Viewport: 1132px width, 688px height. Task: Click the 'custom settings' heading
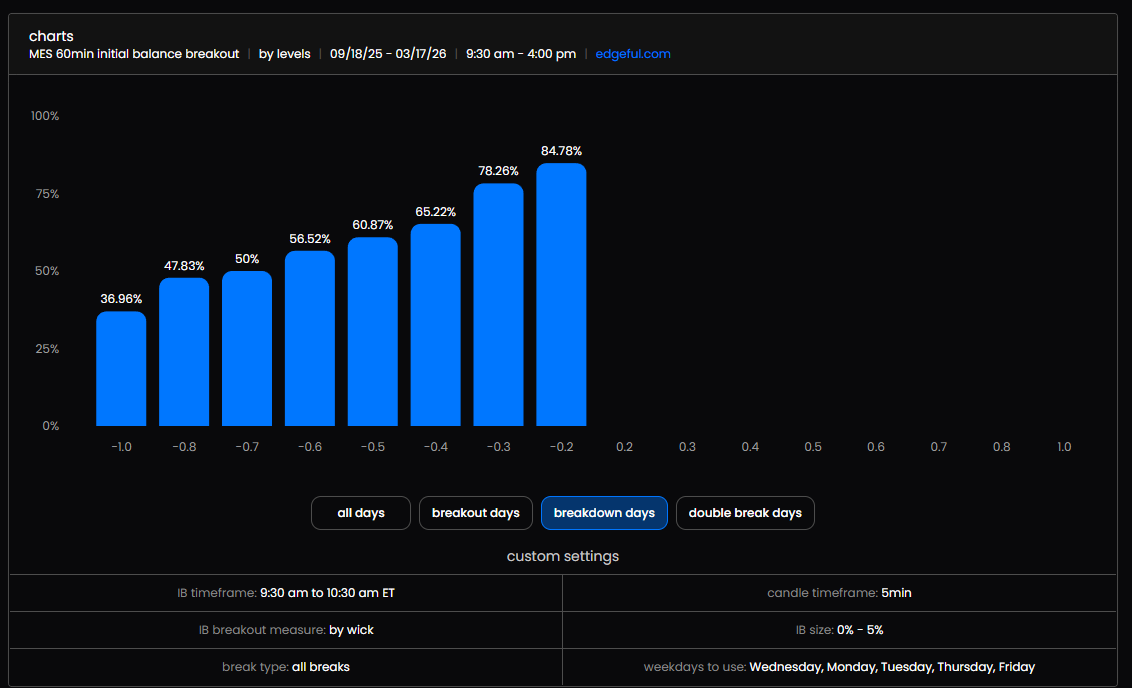tap(563, 557)
